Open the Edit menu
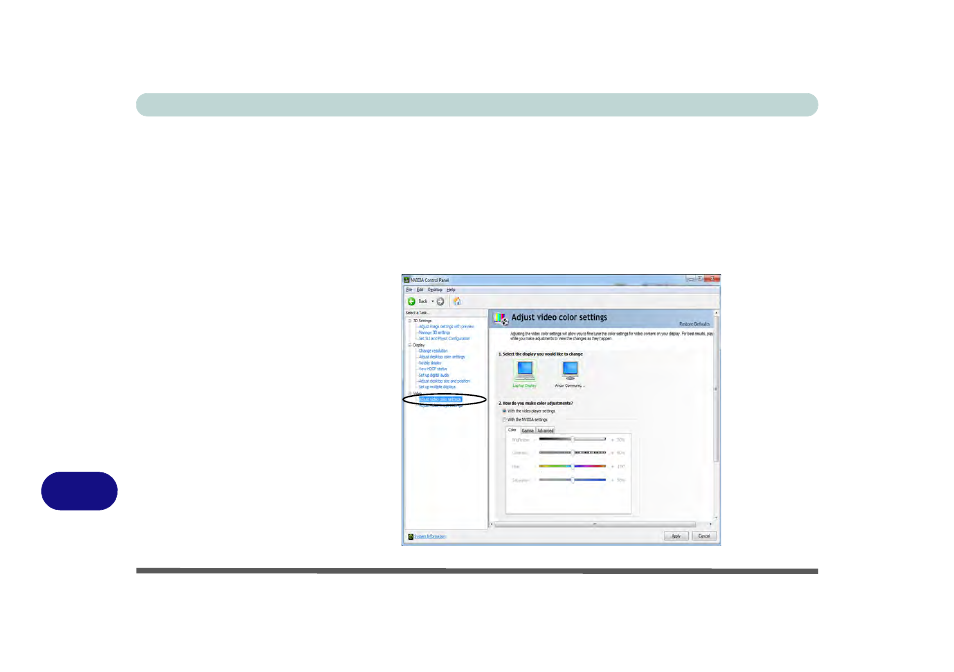The width and height of the screenshot is (954, 672). [420, 290]
